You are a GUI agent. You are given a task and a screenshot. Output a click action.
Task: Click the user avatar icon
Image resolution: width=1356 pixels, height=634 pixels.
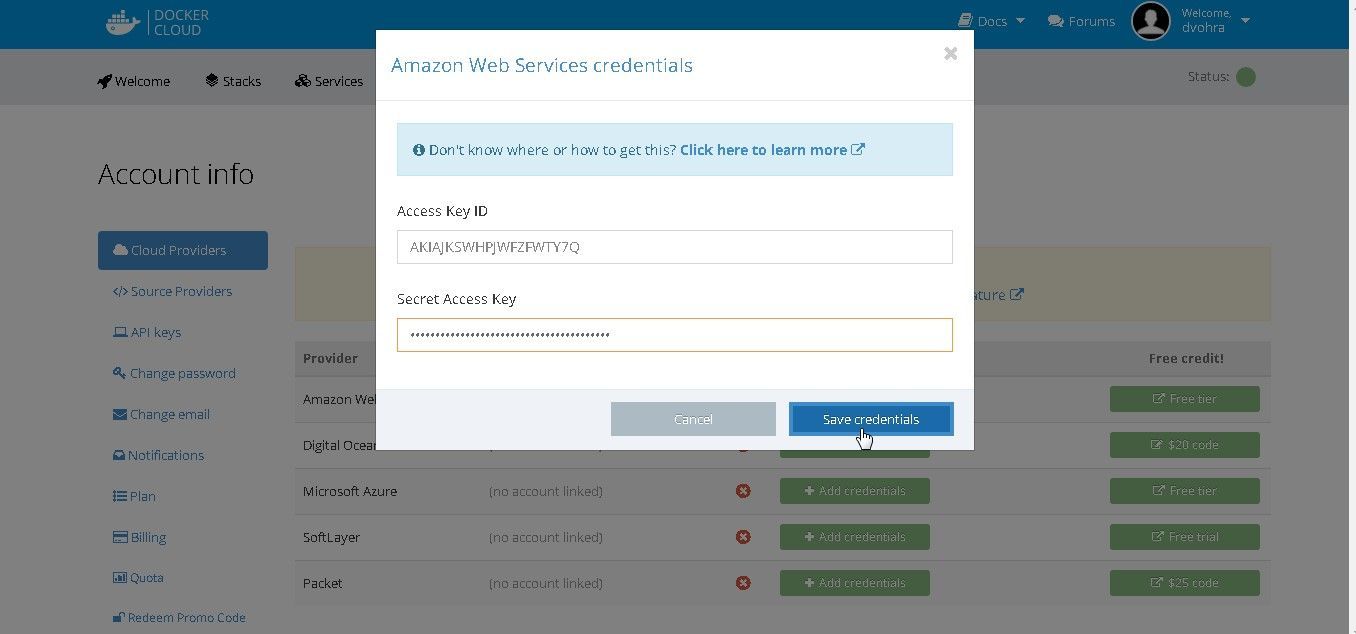click(x=1150, y=21)
